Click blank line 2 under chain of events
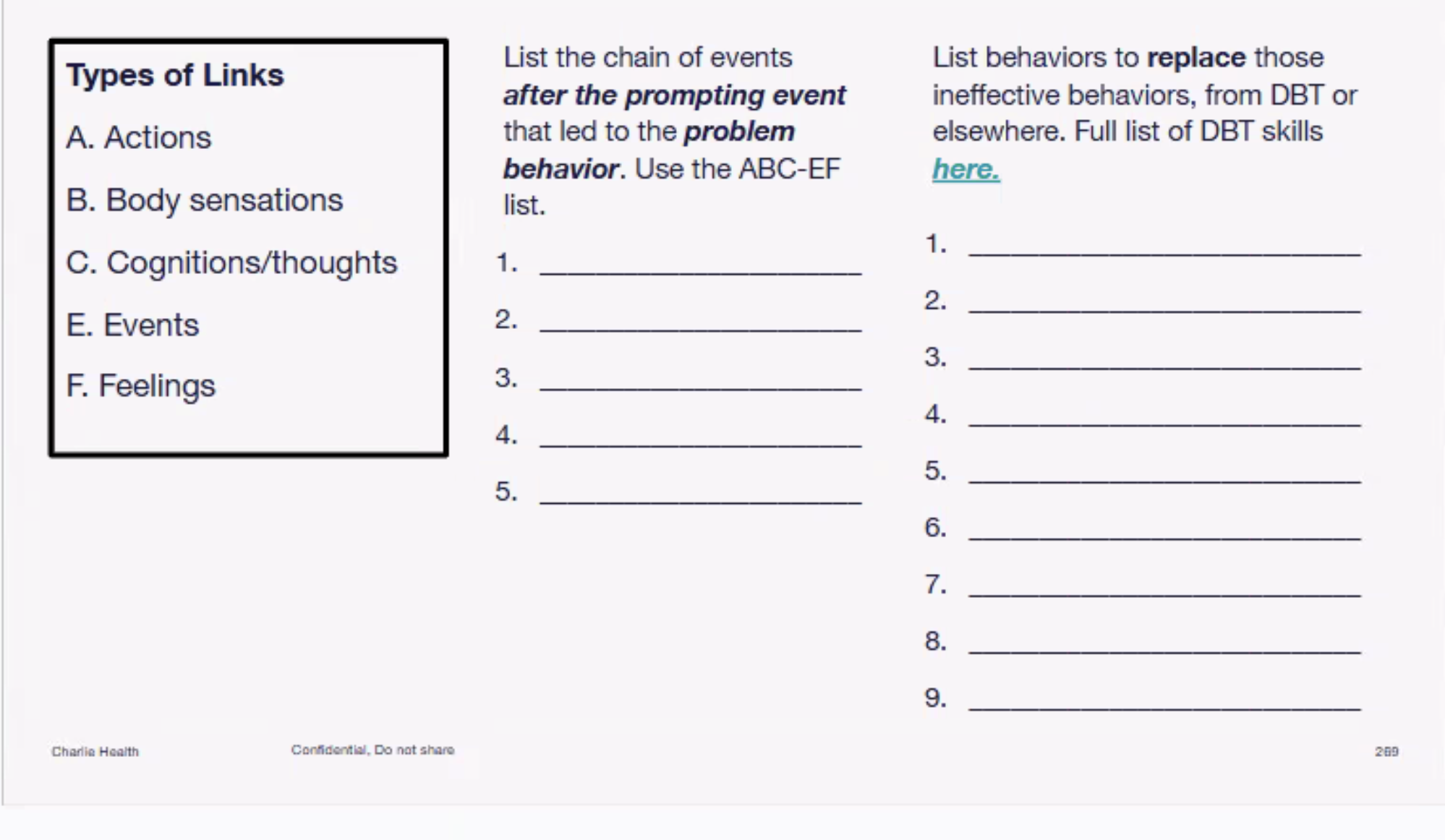 700,322
